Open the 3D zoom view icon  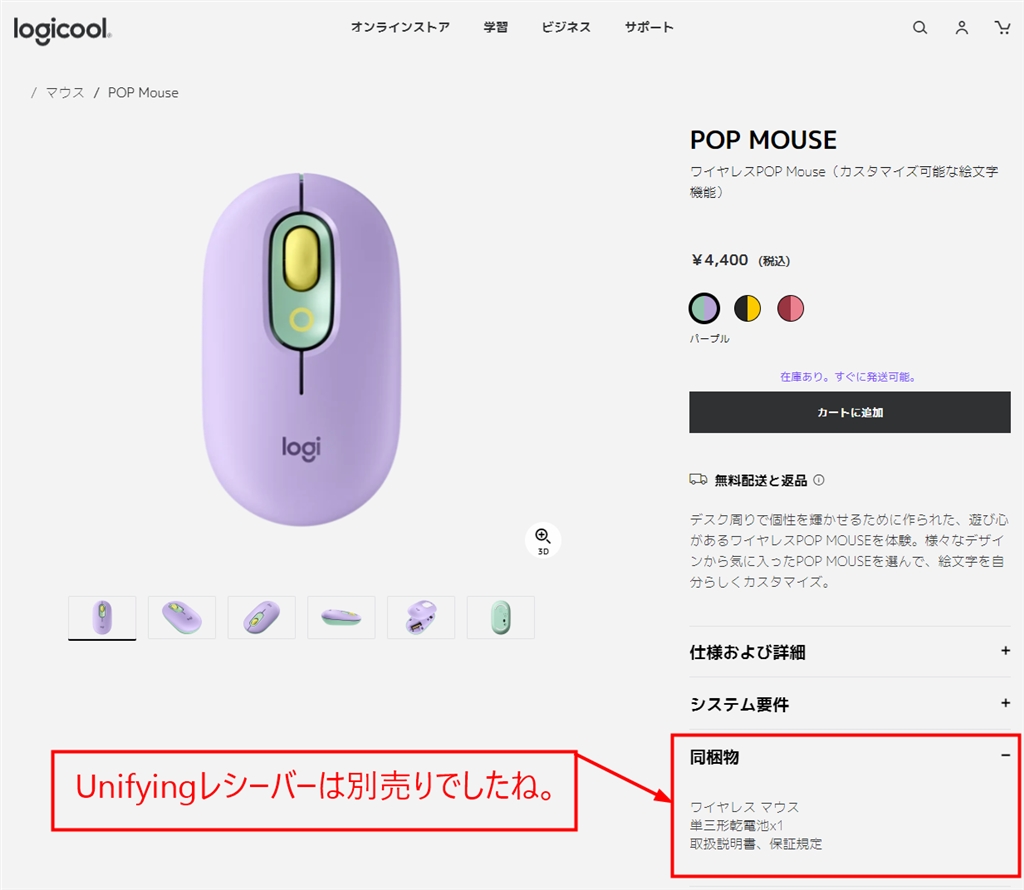[543, 540]
